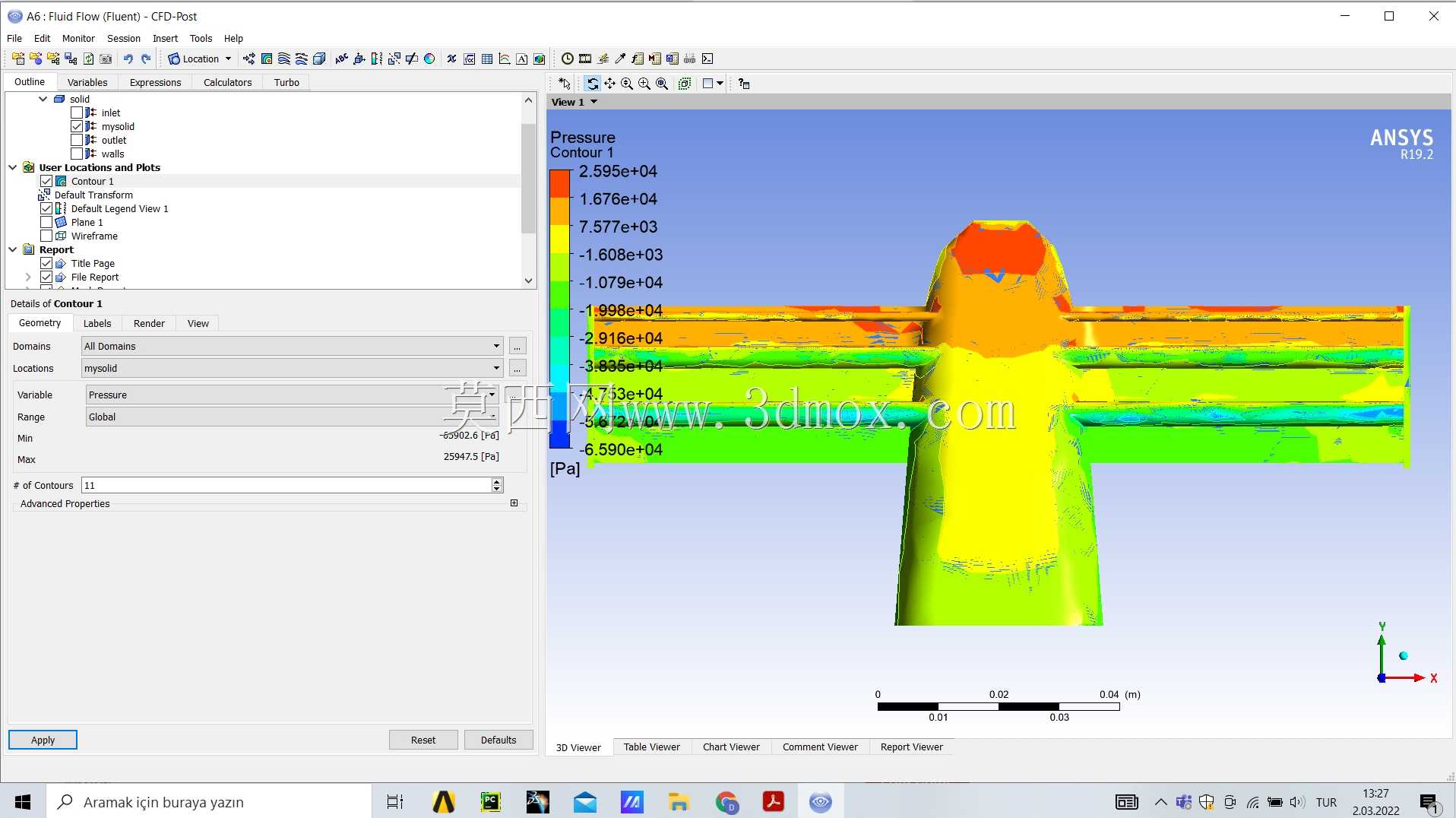The image size is (1456, 818).
Task: Collapse the solid tree node
Action: 43,99
